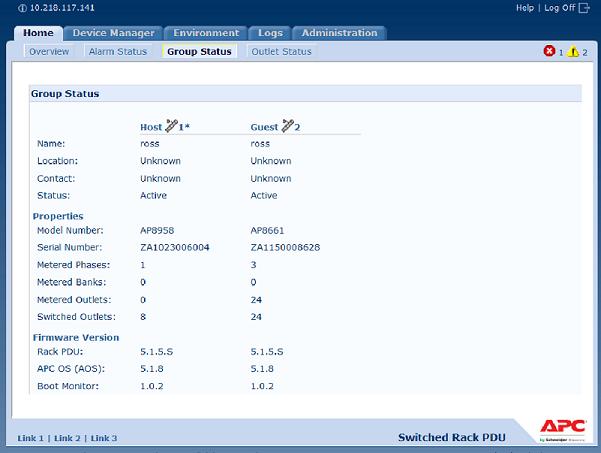Click the Metered Phases label
This screenshot has height=453, width=601.
[x=74, y=265]
